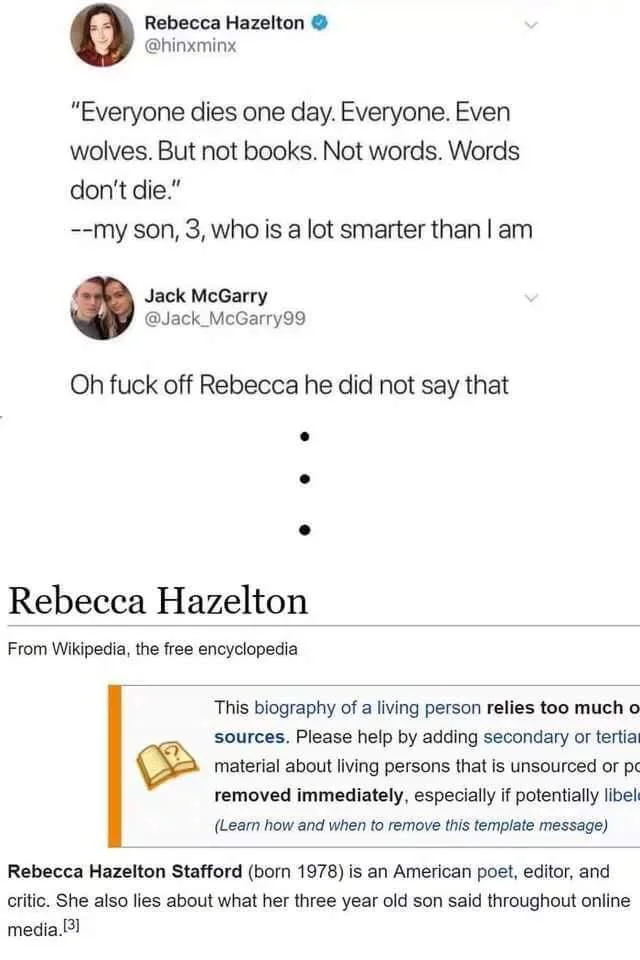Open the 'secondary or tertiary' sources link
640x960 pixels.
pyautogui.click(x=561, y=737)
